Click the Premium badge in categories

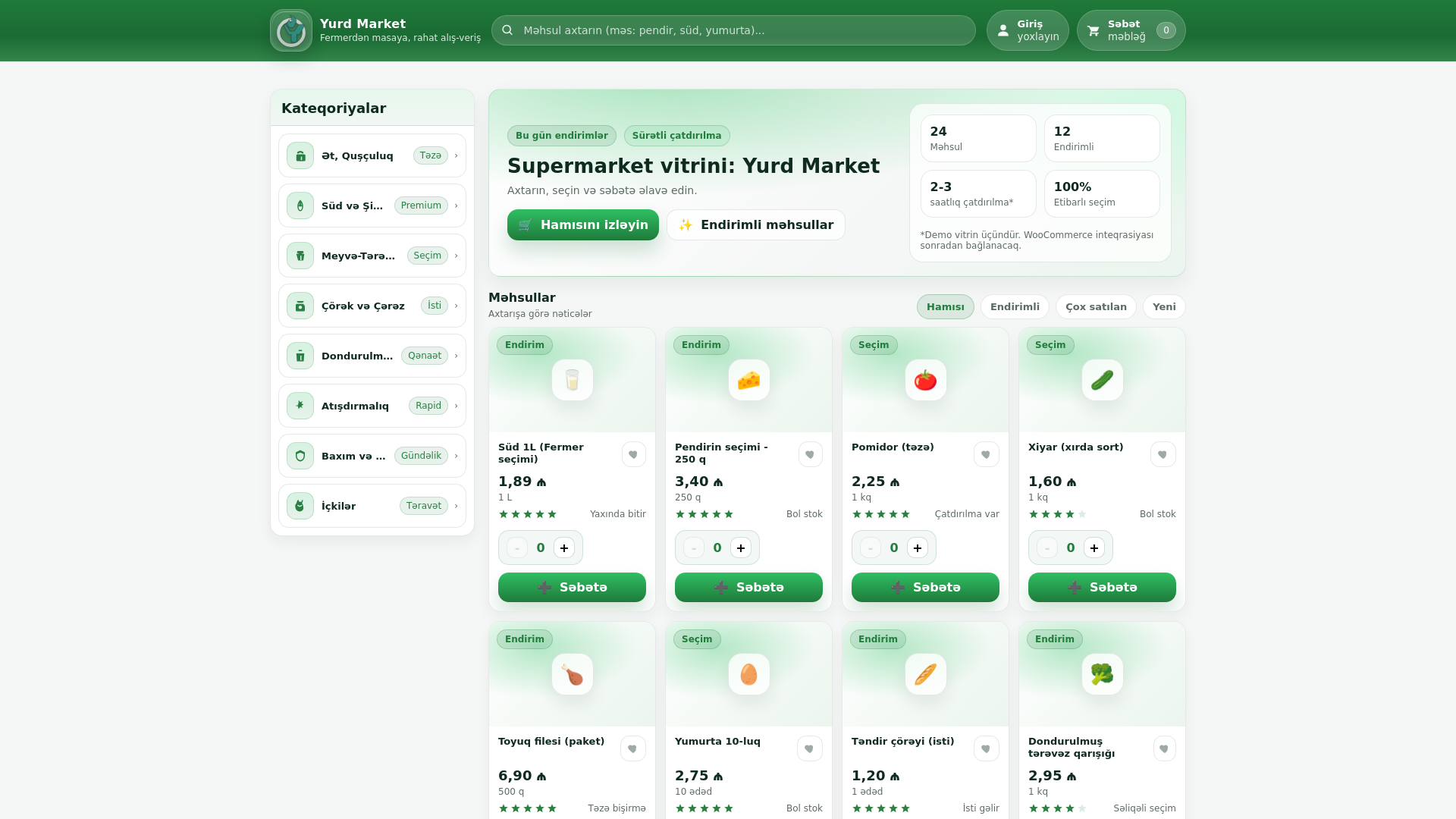click(x=421, y=206)
